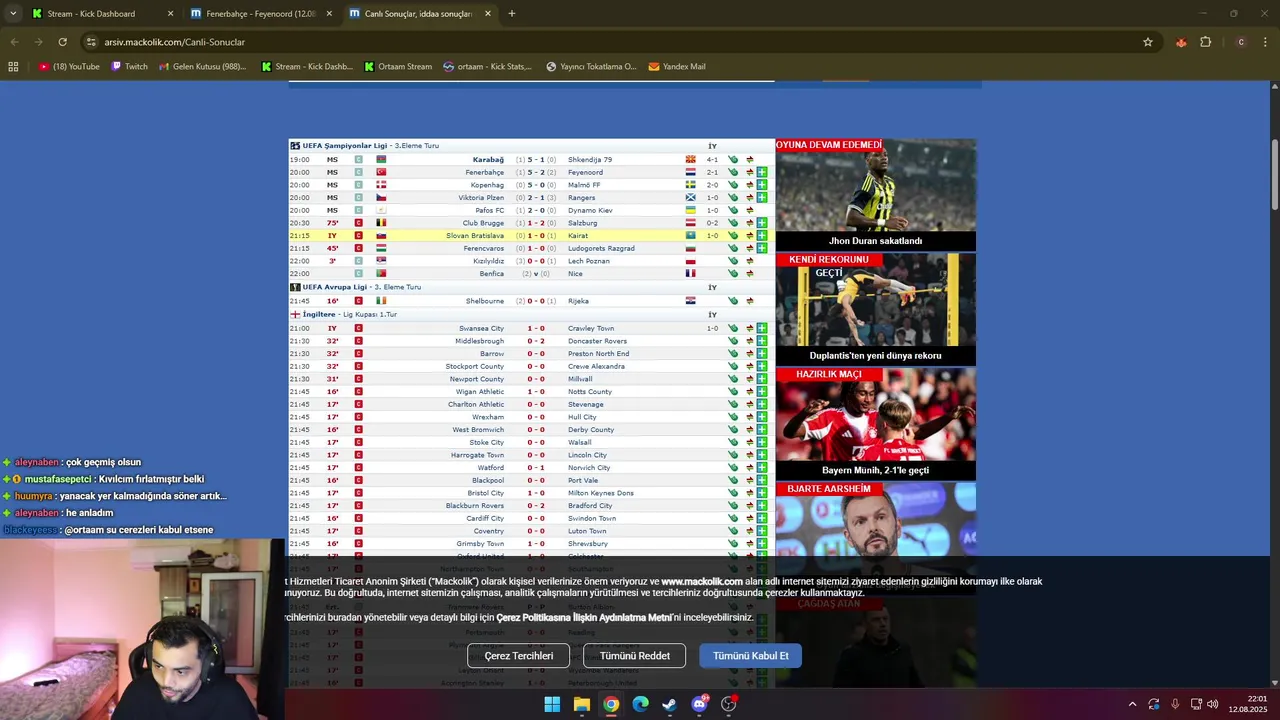
Task: Open the YouTube bookmark
Action: (69, 67)
